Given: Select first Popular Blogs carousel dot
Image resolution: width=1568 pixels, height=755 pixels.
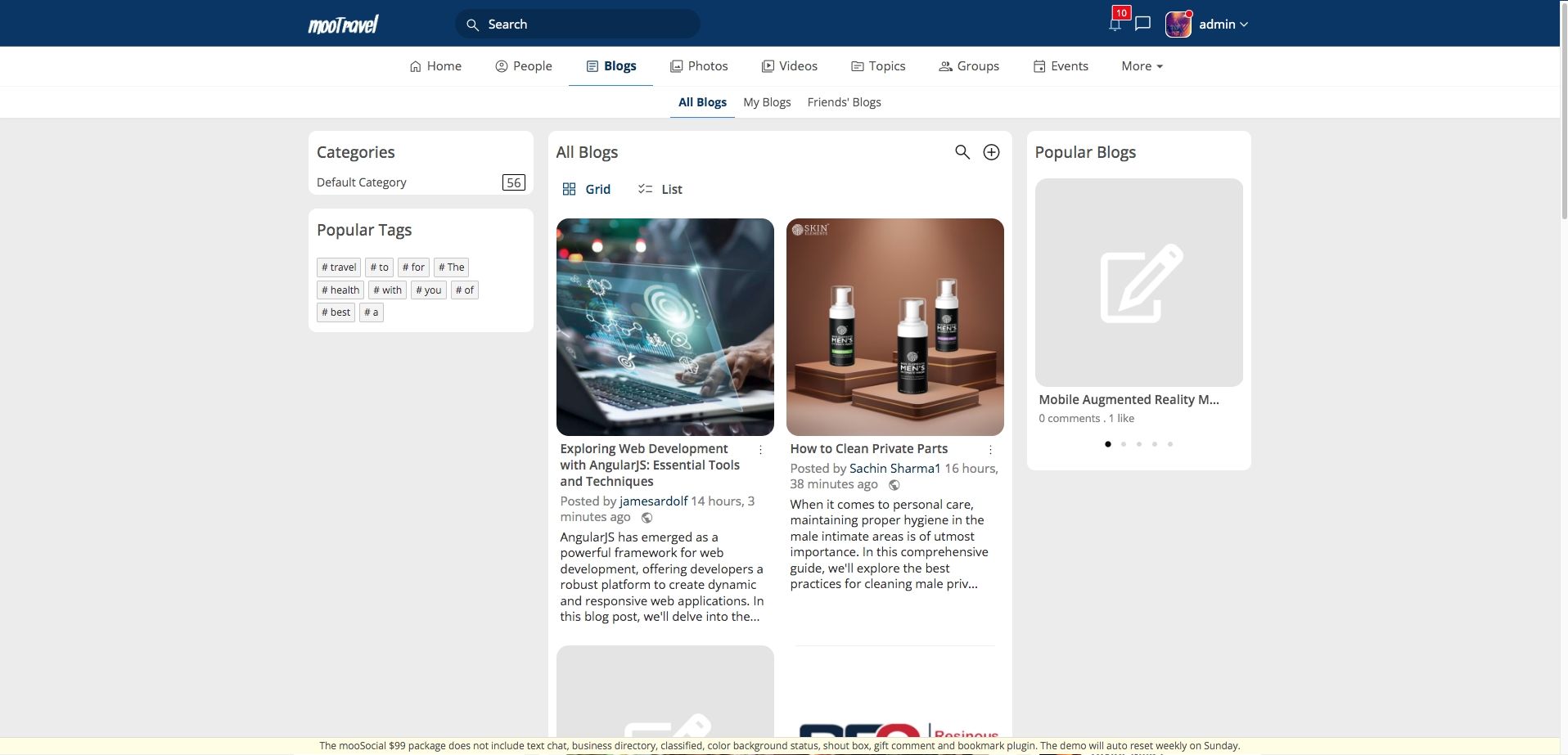Looking at the screenshot, I should point(1108,444).
